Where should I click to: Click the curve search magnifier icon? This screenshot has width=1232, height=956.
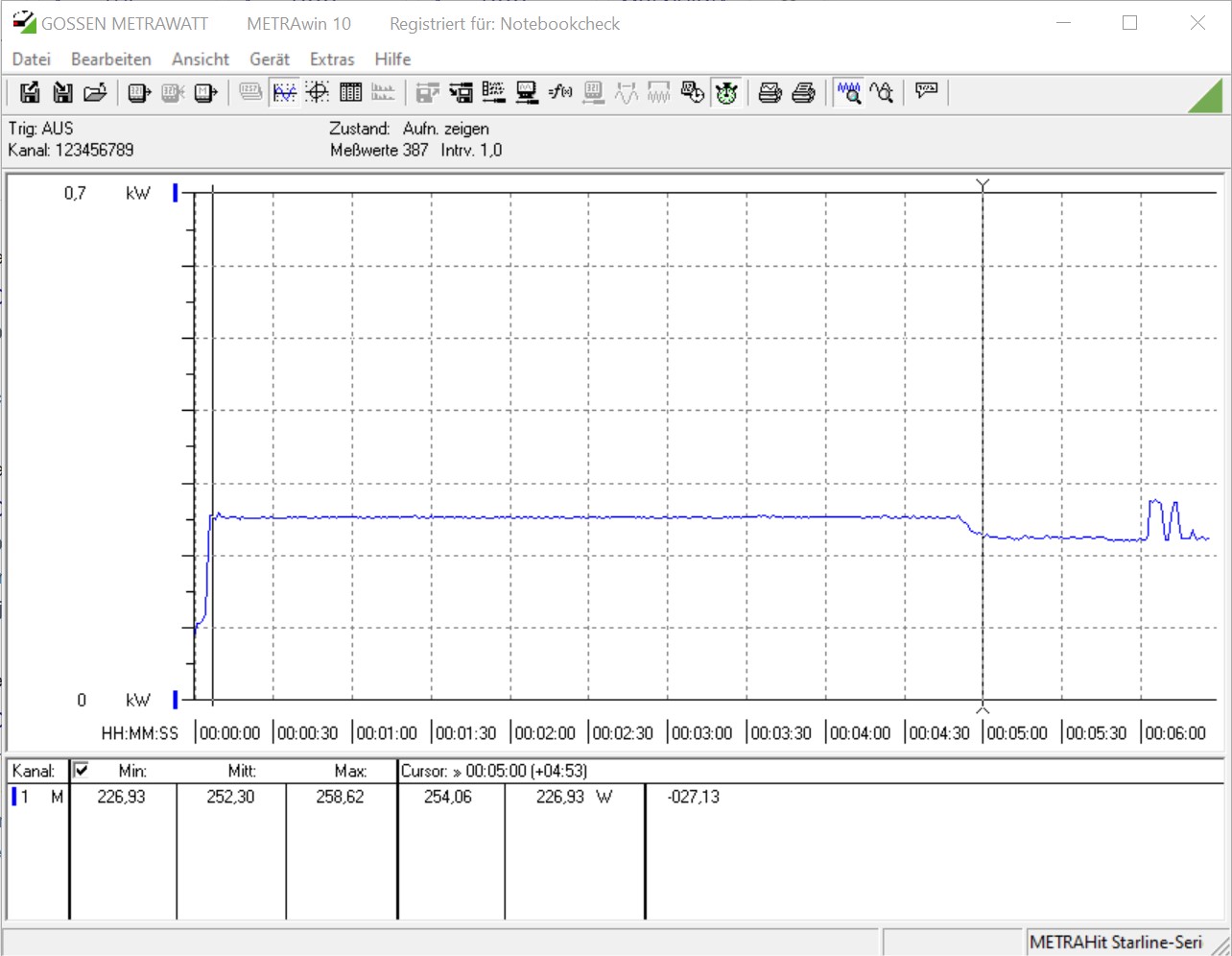point(882,92)
